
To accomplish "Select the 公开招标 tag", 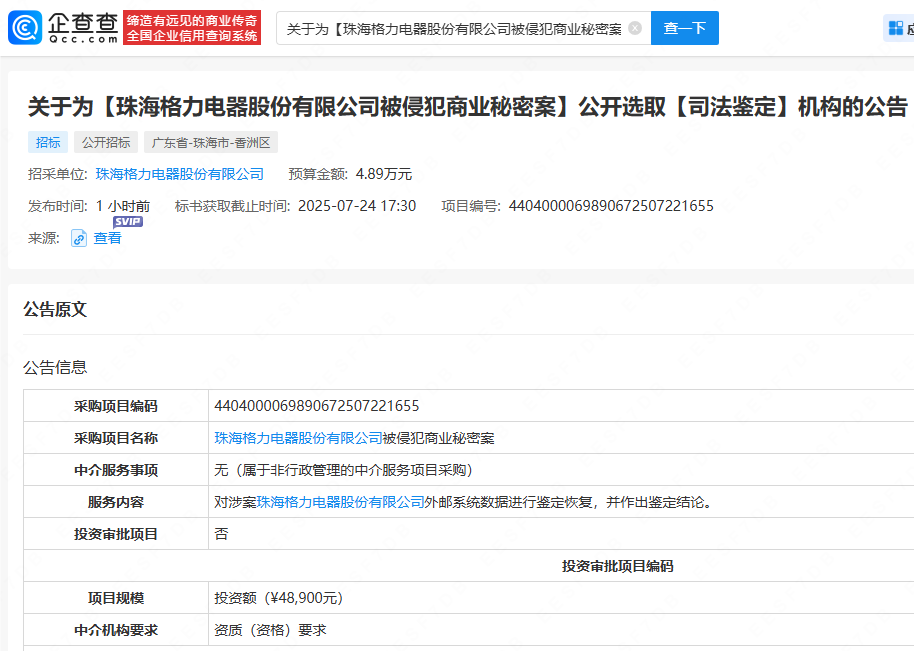I will [106, 142].
